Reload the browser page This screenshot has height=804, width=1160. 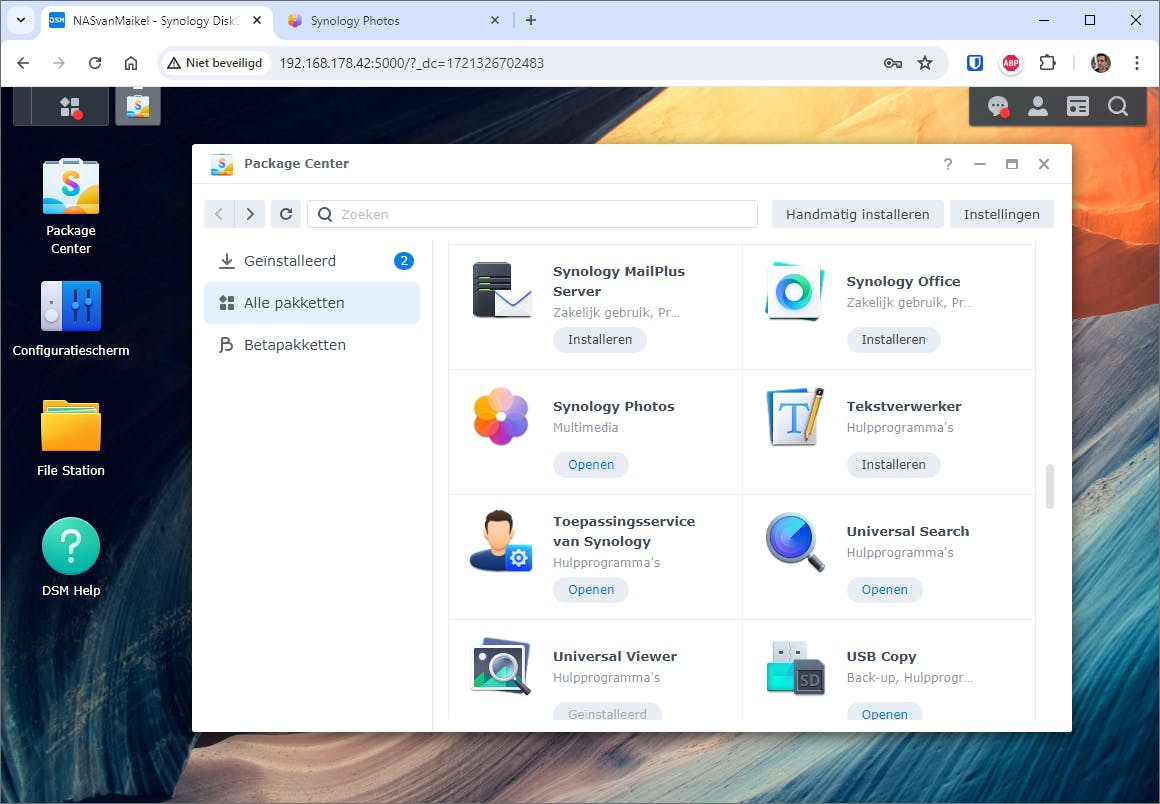(x=95, y=63)
